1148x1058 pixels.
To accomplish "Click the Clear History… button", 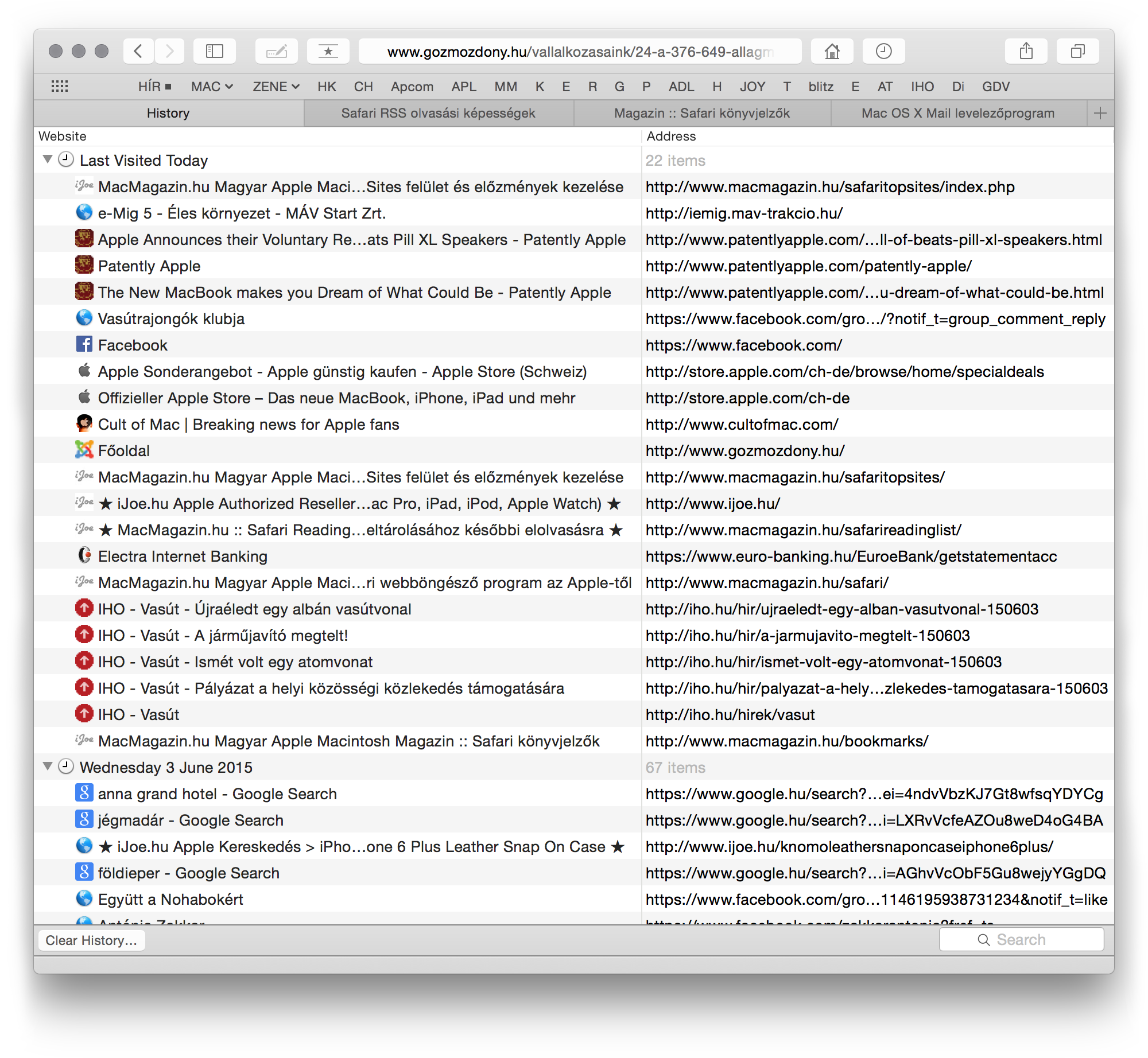I will tap(91, 940).
